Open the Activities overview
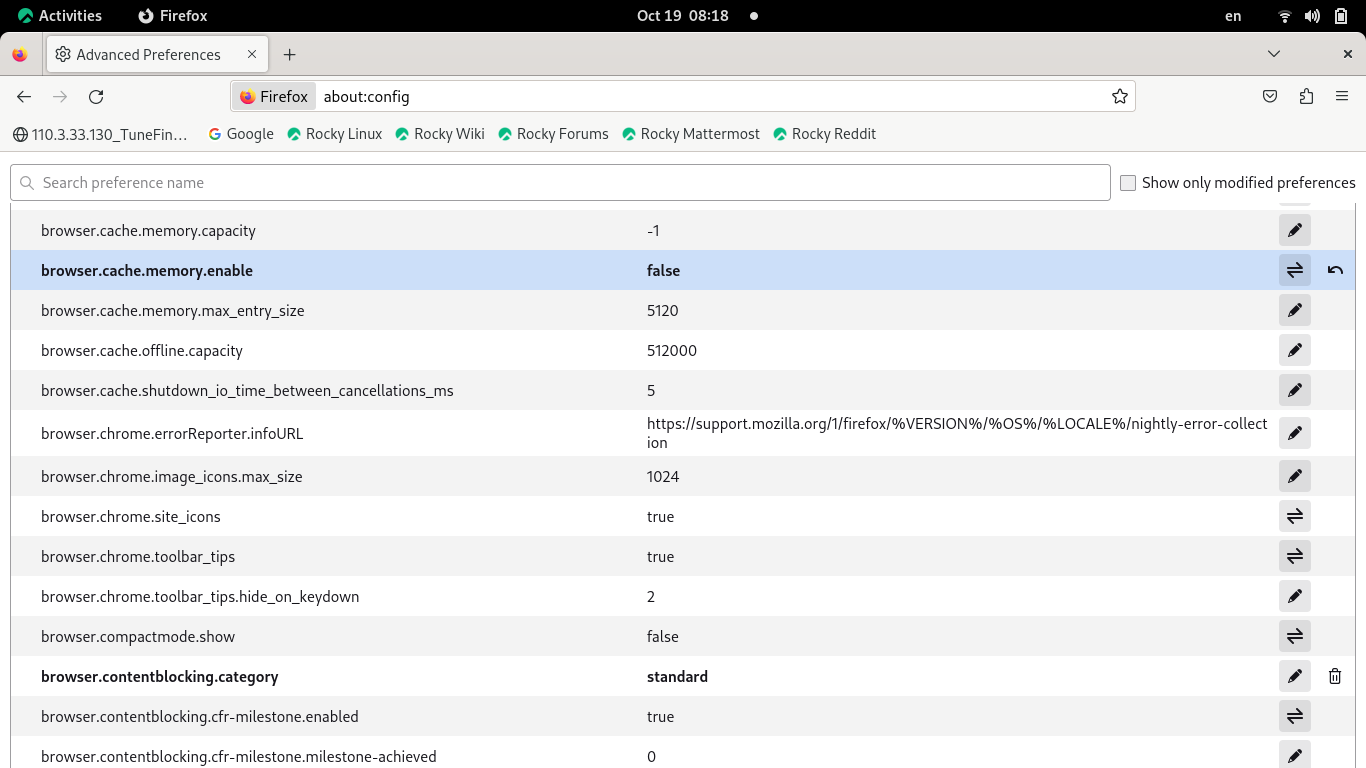Screen dimensions: 1366x768 [x=60, y=16]
